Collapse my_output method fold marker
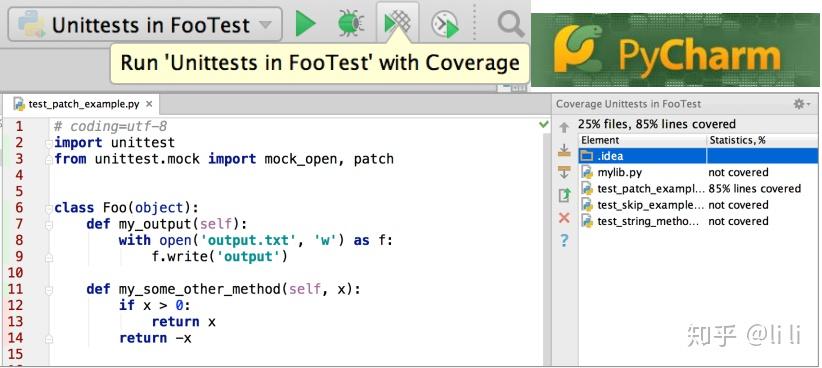The width and height of the screenshot is (822, 368). coord(49,224)
